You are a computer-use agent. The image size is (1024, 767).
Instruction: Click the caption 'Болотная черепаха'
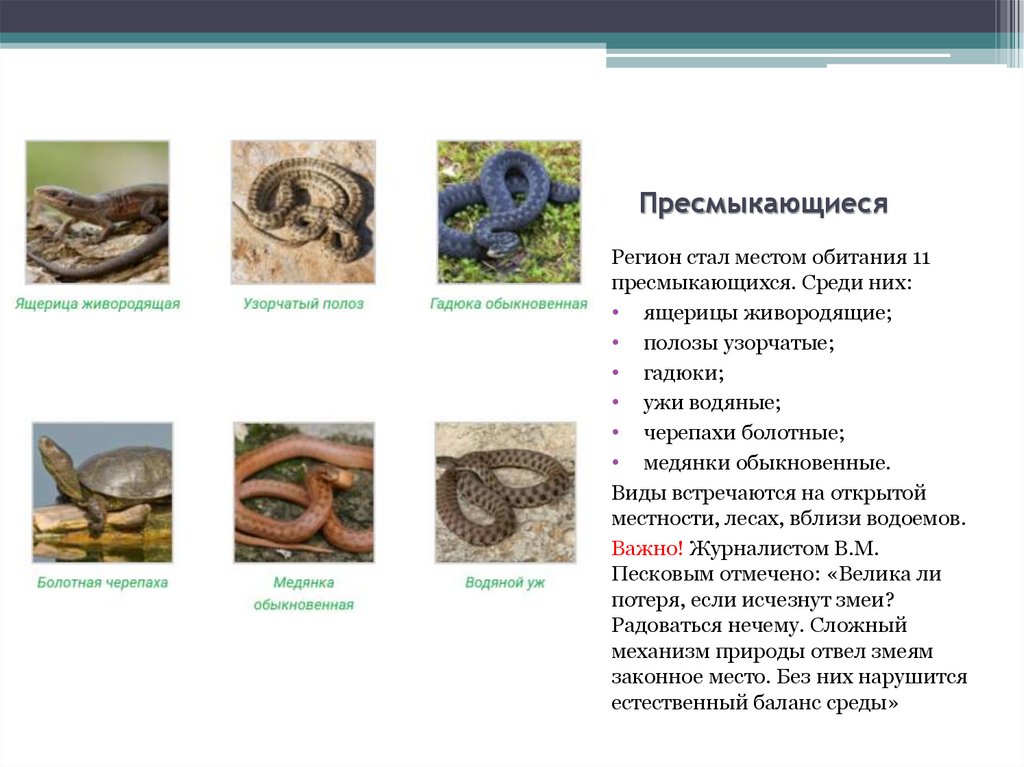point(103,582)
